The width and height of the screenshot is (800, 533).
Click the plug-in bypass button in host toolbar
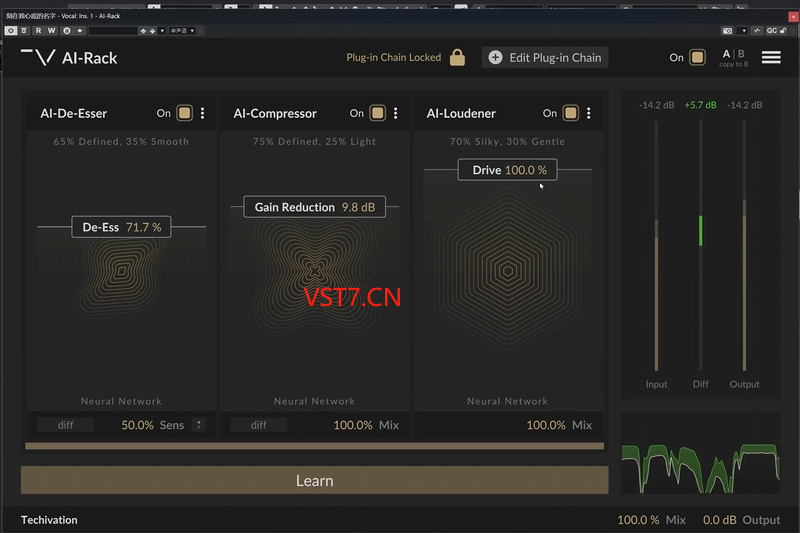coord(11,31)
